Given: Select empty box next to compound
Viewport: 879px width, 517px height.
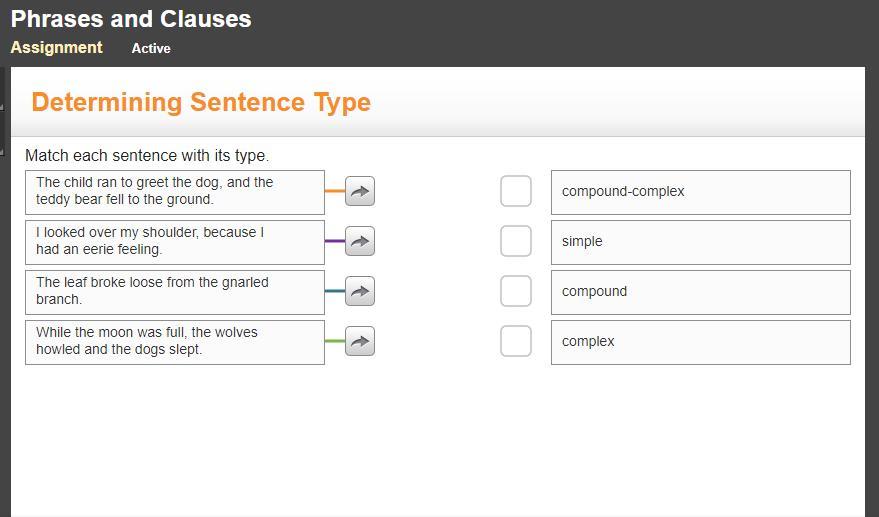Looking at the screenshot, I should click(516, 291).
